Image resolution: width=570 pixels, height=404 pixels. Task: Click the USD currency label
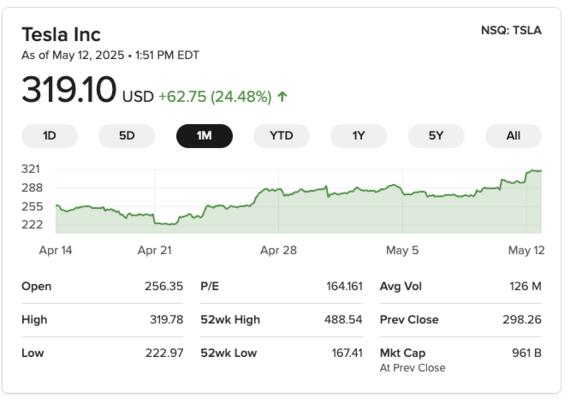coord(138,97)
